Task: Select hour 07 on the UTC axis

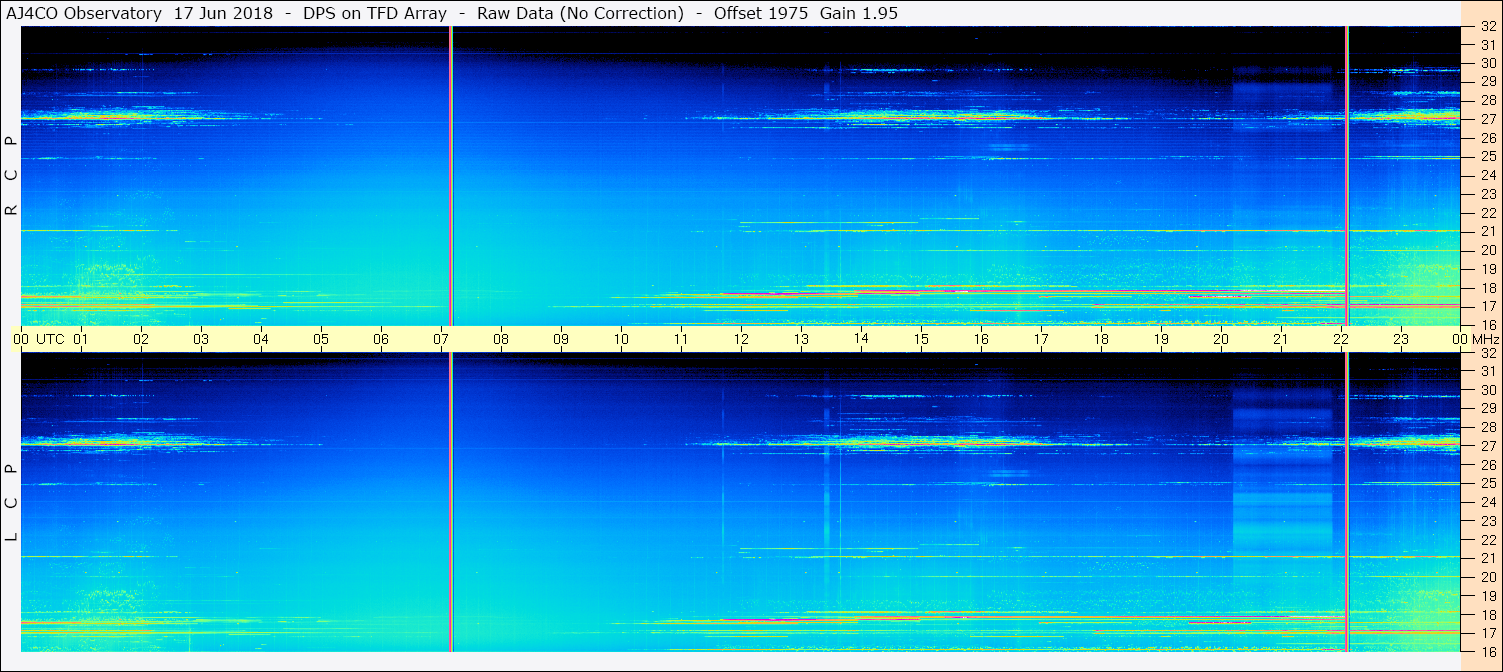Action: tap(441, 339)
